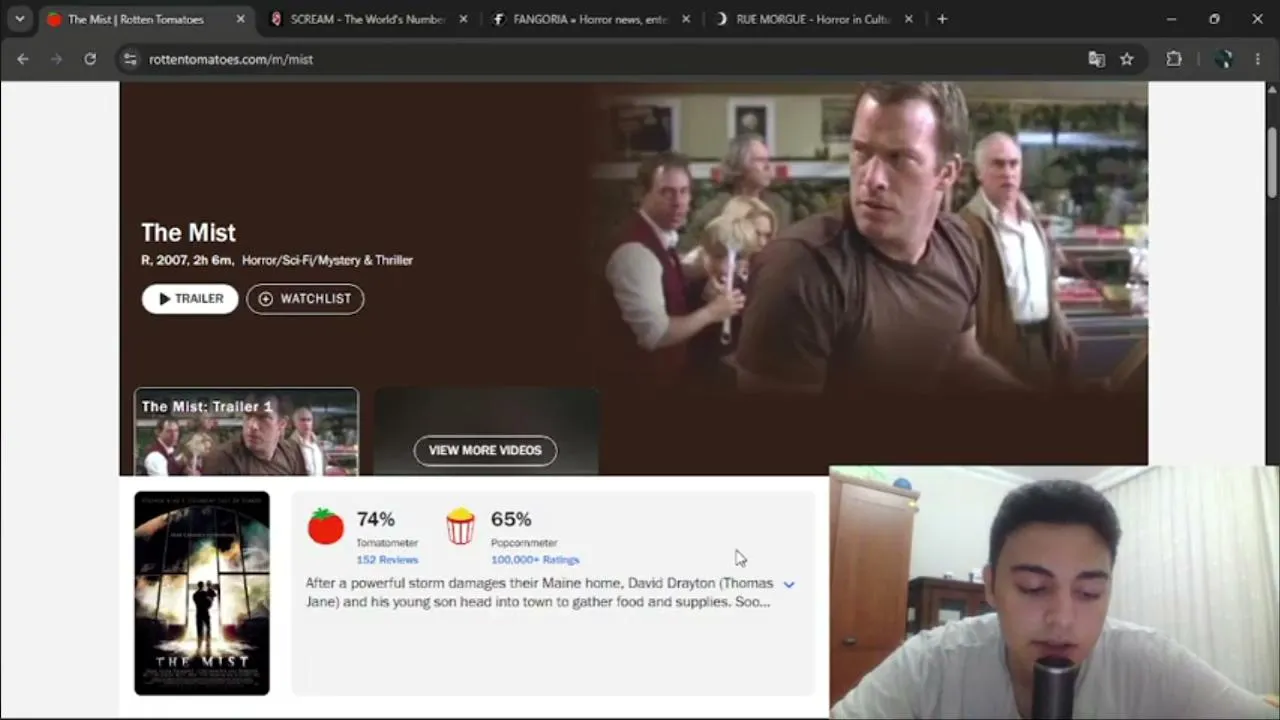Click the Horror/Sci-Fi/Mystery & Thriller genre text
Image resolution: width=1280 pixels, height=720 pixels.
[x=327, y=260]
